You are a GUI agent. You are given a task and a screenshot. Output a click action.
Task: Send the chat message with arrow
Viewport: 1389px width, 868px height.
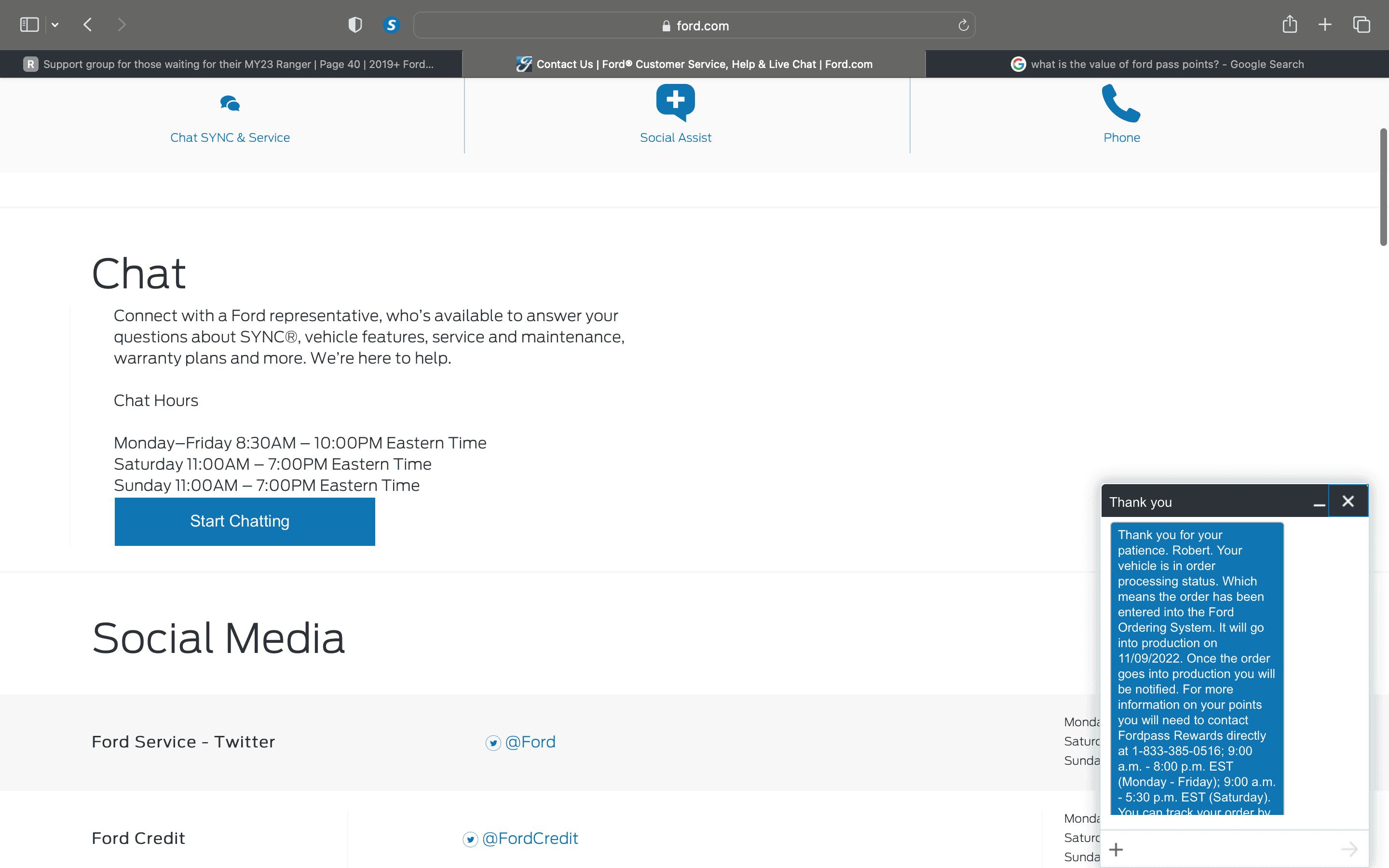tap(1349, 849)
